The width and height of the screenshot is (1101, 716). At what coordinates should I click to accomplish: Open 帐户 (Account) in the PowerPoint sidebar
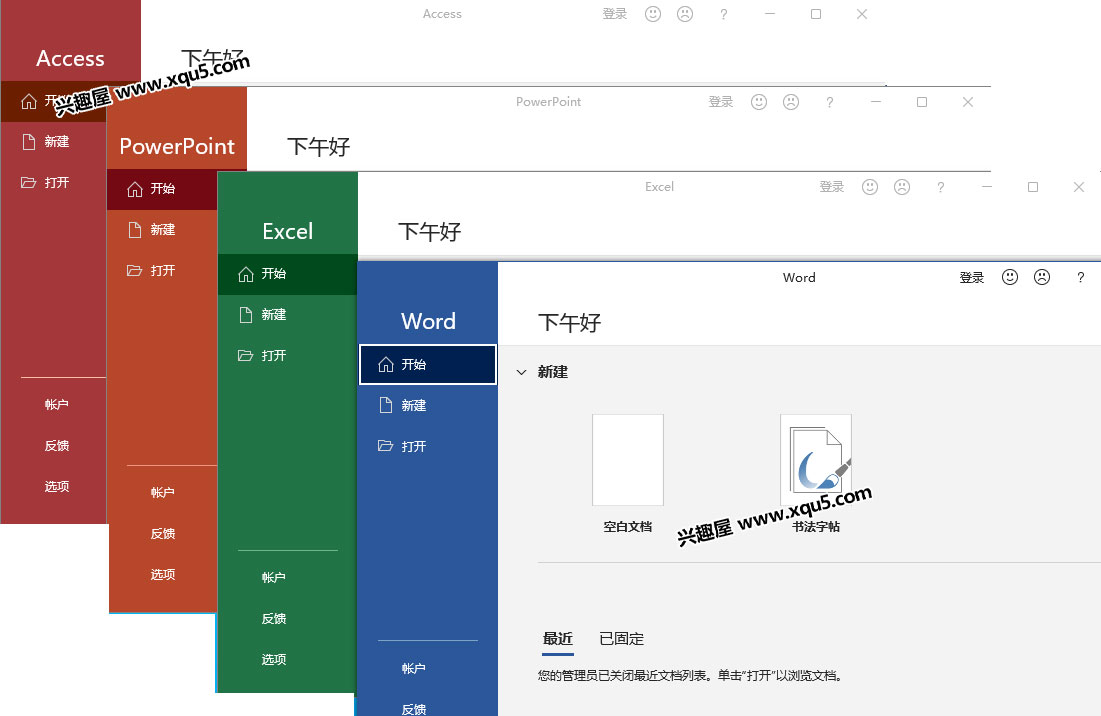point(163,492)
